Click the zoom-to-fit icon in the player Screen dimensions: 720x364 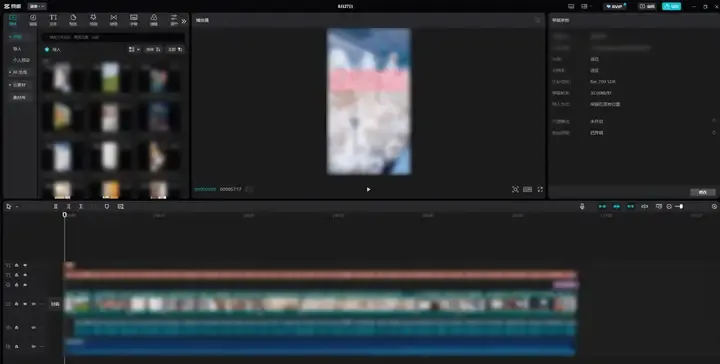point(515,189)
